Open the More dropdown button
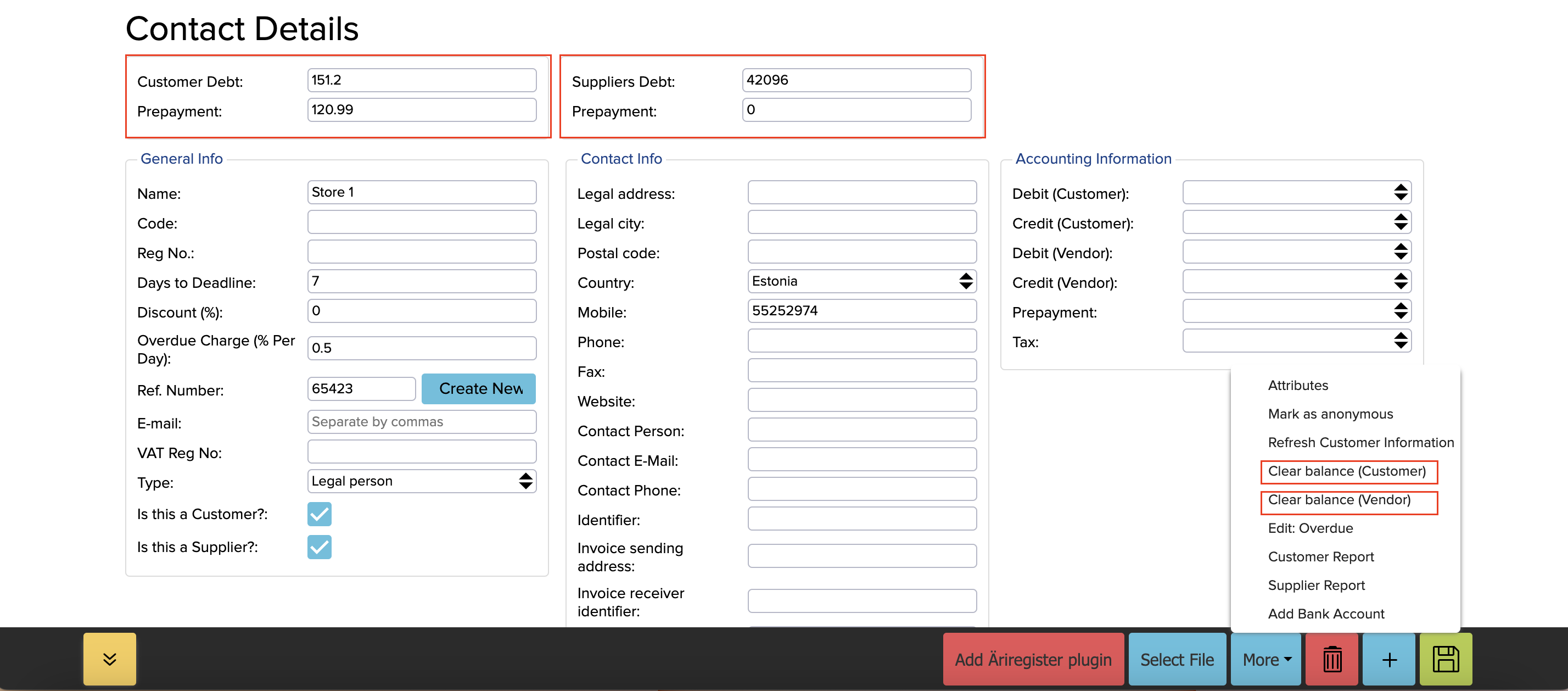 pyautogui.click(x=1266, y=659)
